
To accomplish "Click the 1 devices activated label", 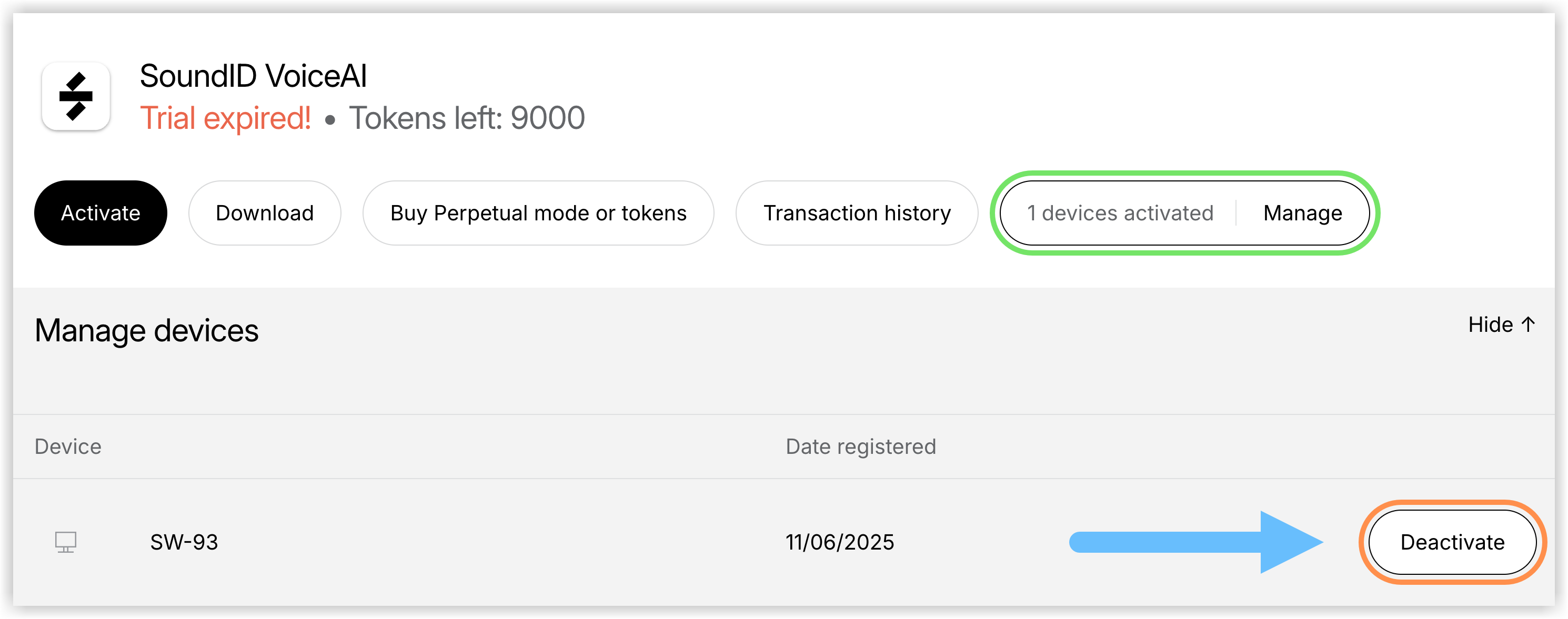I will pyautogui.click(x=1120, y=213).
